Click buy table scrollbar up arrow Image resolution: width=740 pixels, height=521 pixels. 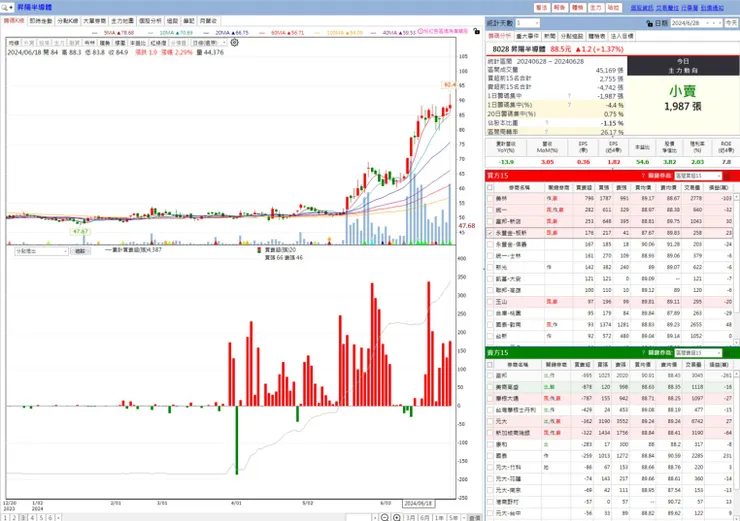click(x=736, y=196)
